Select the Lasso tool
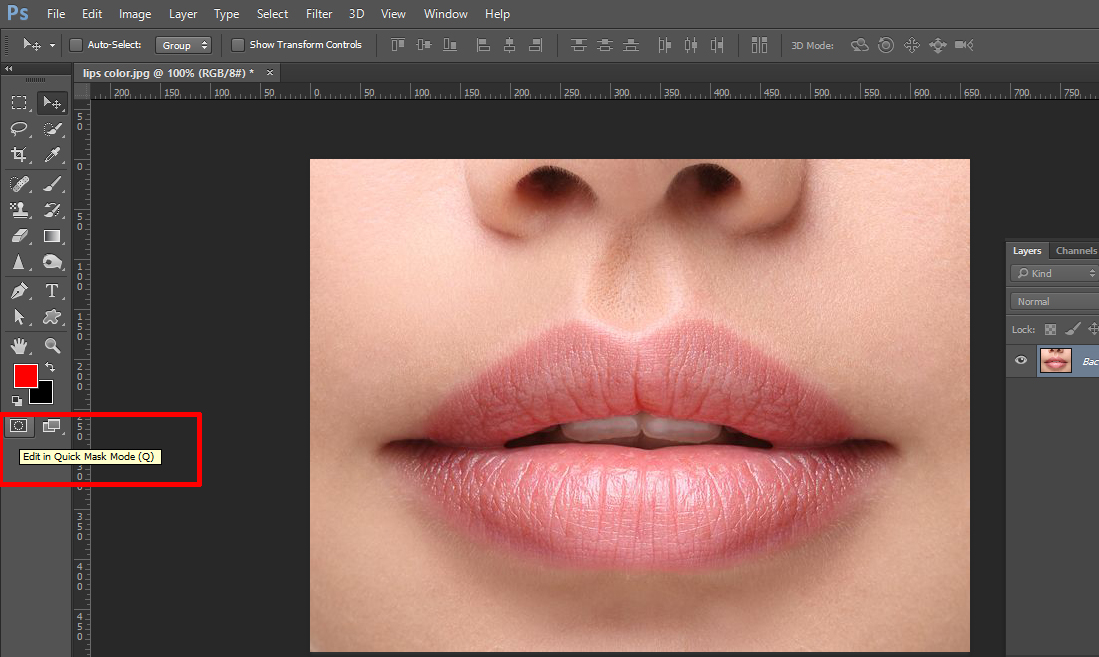This screenshot has width=1099, height=657. pyautogui.click(x=18, y=129)
